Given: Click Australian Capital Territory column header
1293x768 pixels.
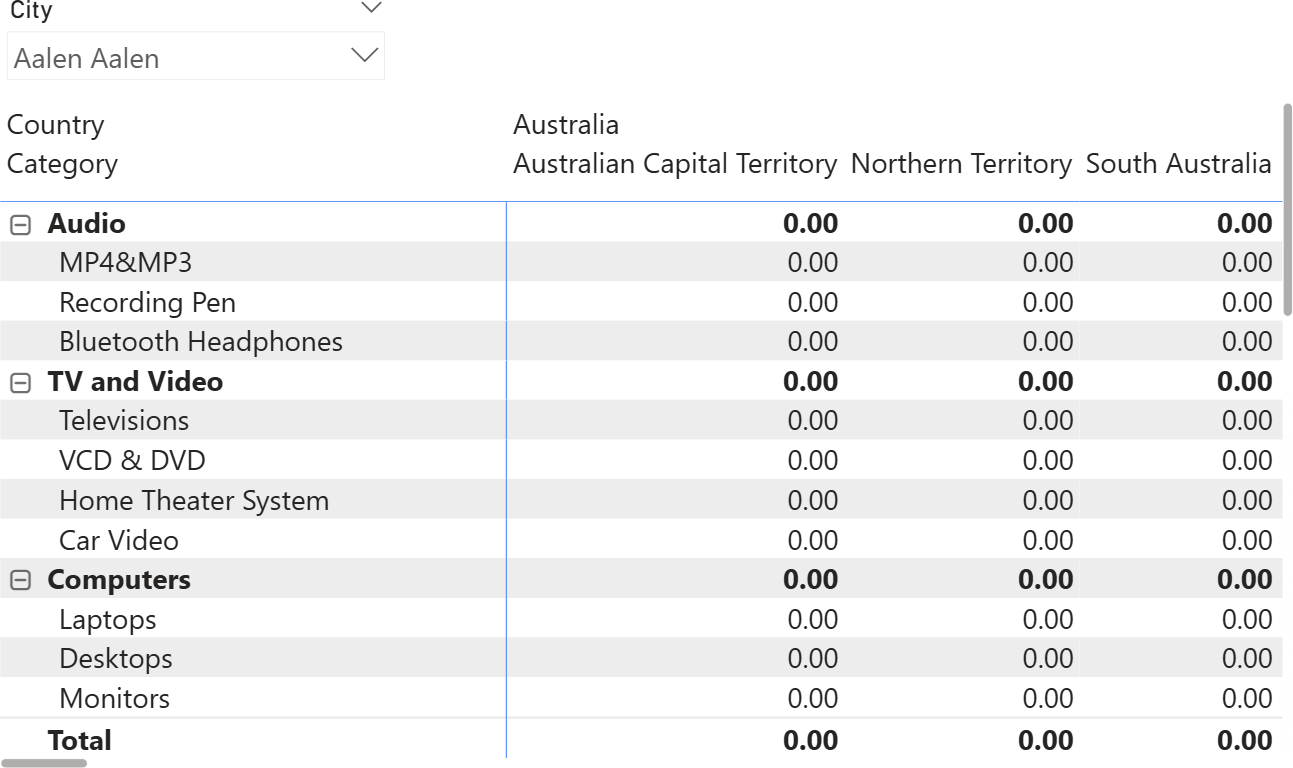Looking at the screenshot, I should coord(675,164).
